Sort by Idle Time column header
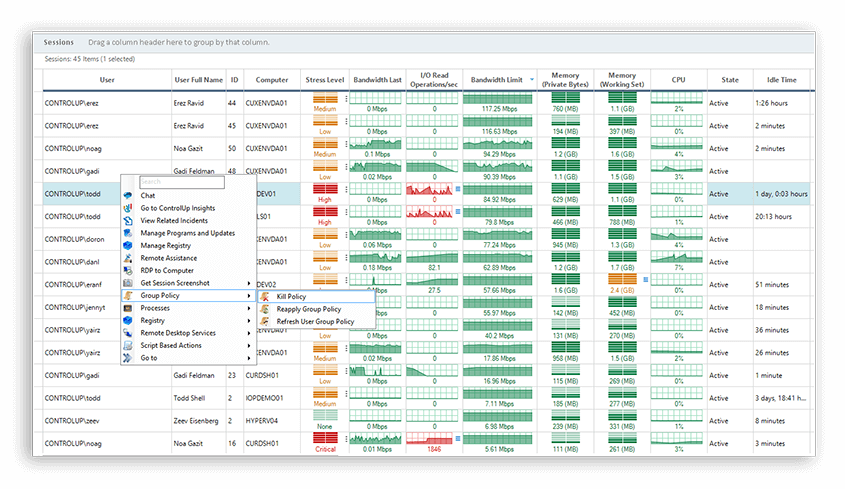This screenshot has height=489, width=845. point(781,80)
